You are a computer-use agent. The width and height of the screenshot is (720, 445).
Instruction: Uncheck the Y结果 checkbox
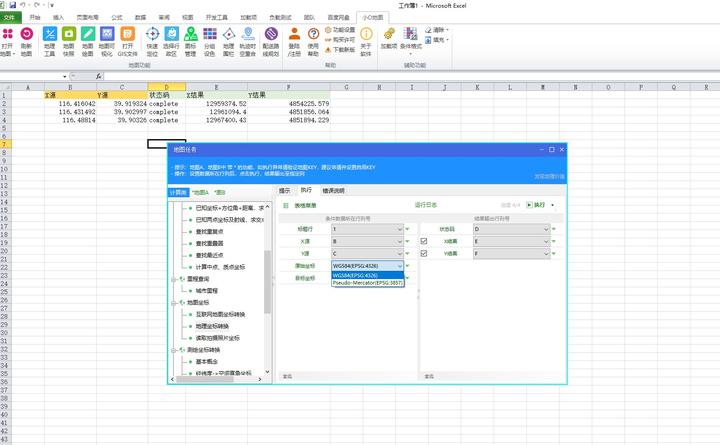tap(424, 253)
